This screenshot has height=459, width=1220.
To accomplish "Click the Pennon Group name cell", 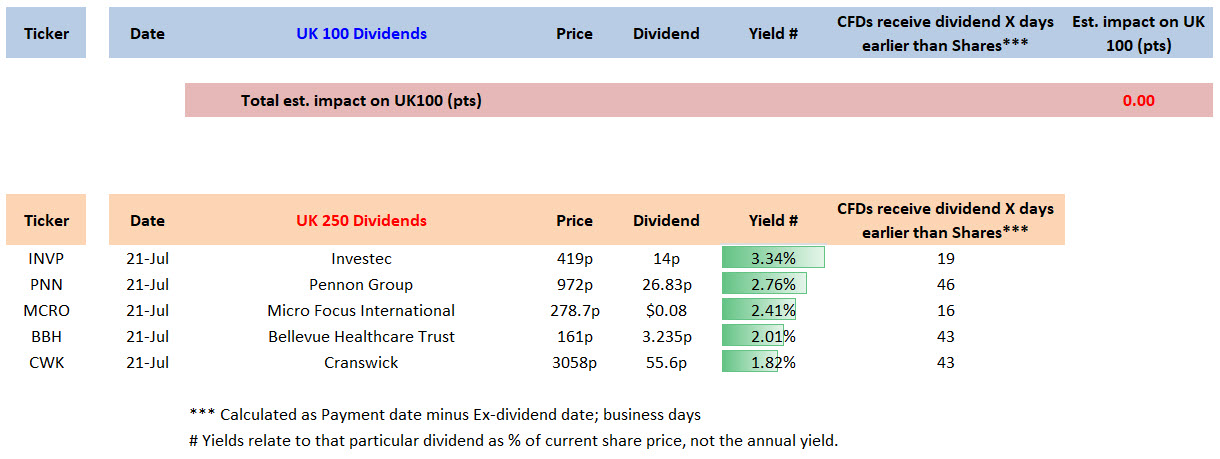I will point(361,284).
